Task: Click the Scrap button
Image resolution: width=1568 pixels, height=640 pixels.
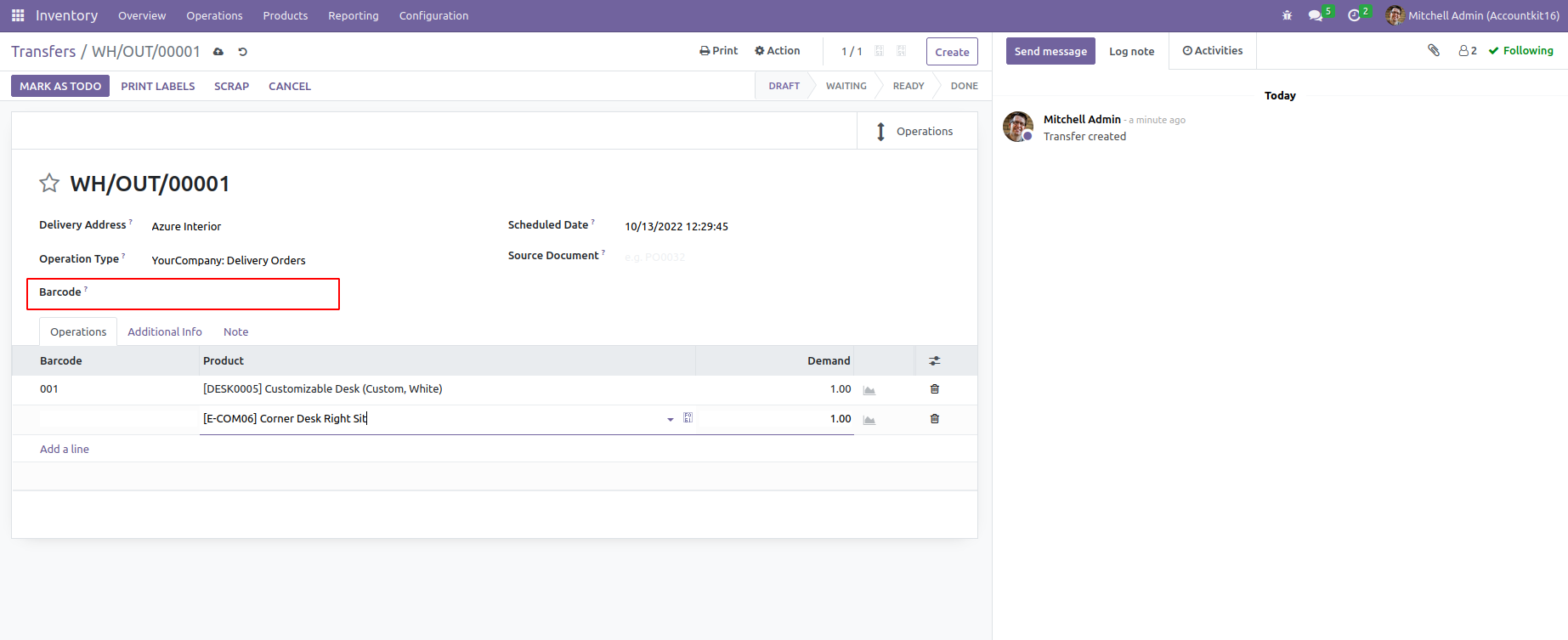Action: [x=231, y=86]
